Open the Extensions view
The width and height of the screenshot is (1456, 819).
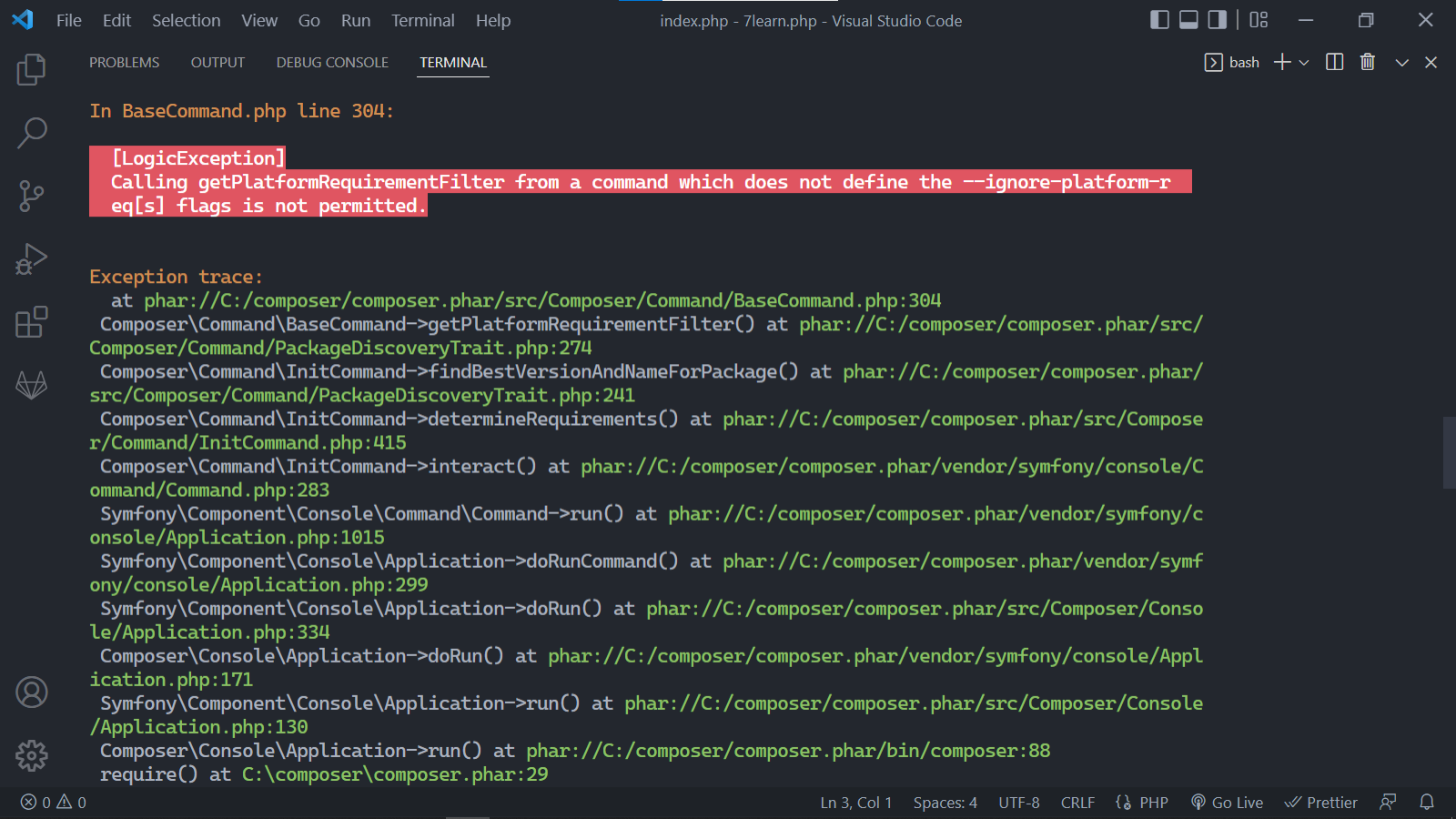[32, 322]
